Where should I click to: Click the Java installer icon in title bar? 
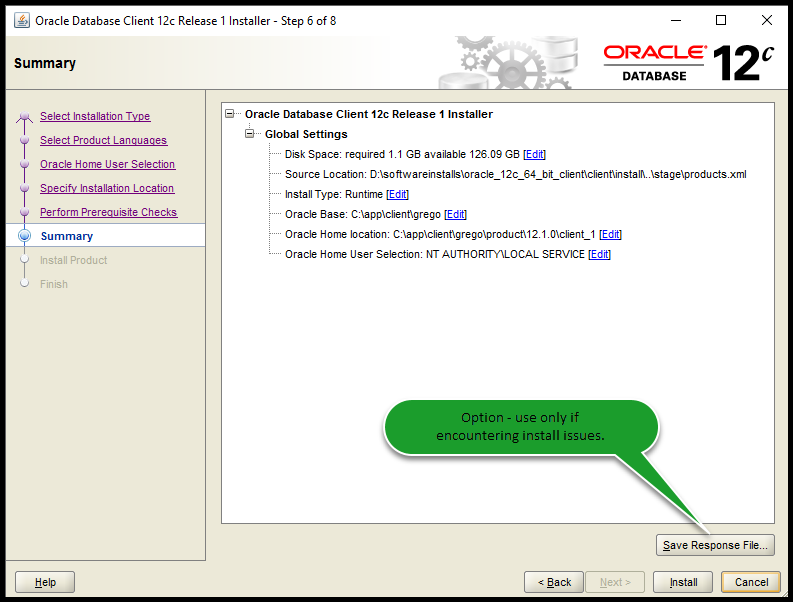click(22, 21)
